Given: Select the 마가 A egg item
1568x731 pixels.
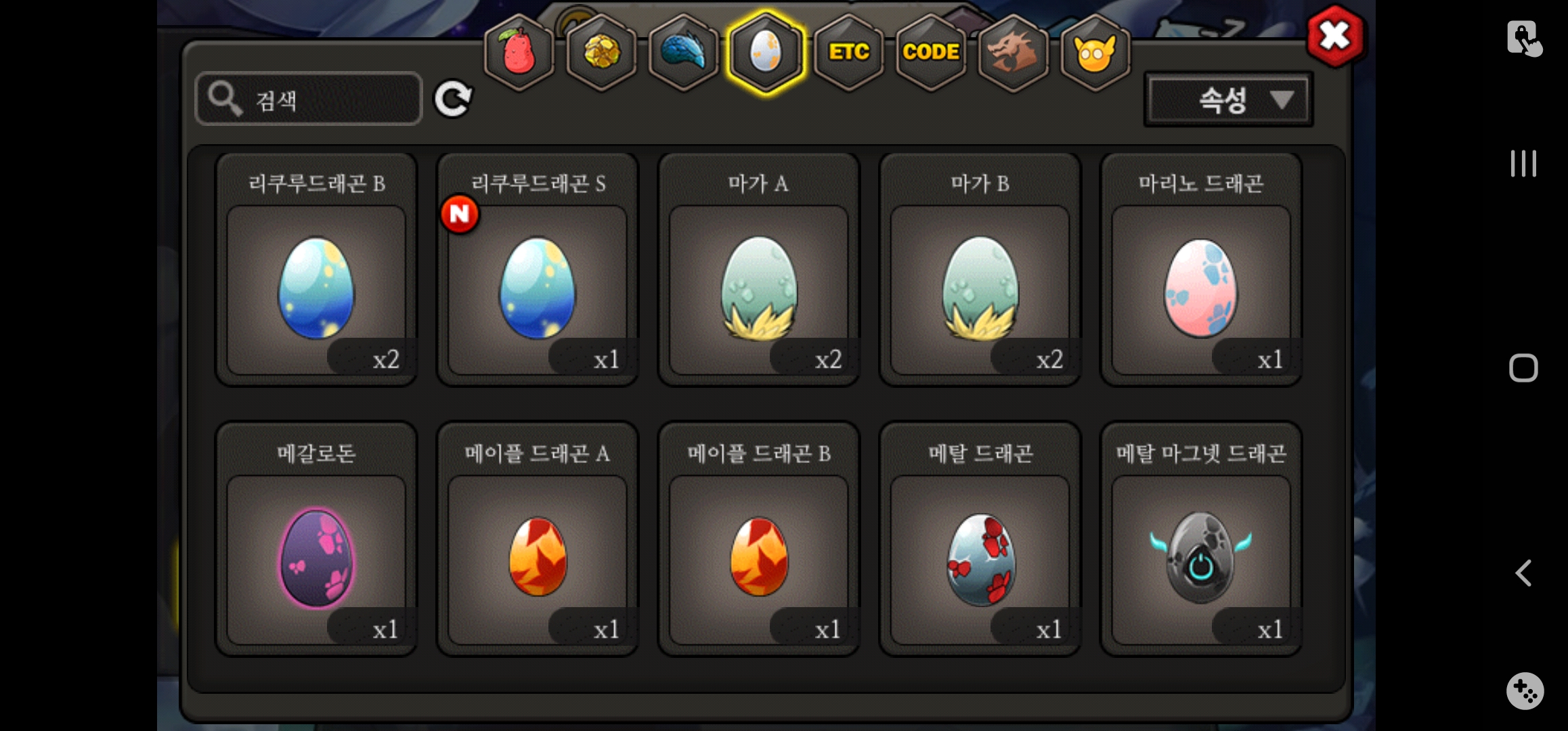Looking at the screenshot, I should pos(759,269).
